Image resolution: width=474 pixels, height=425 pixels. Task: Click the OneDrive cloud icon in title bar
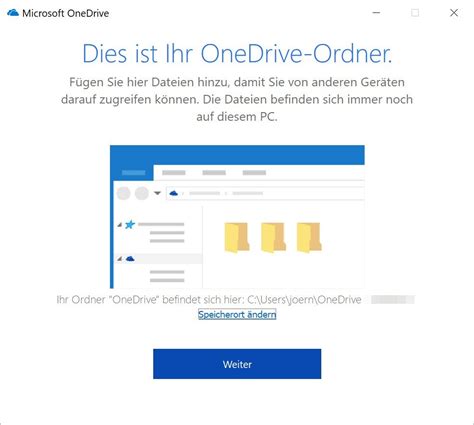pos(13,13)
